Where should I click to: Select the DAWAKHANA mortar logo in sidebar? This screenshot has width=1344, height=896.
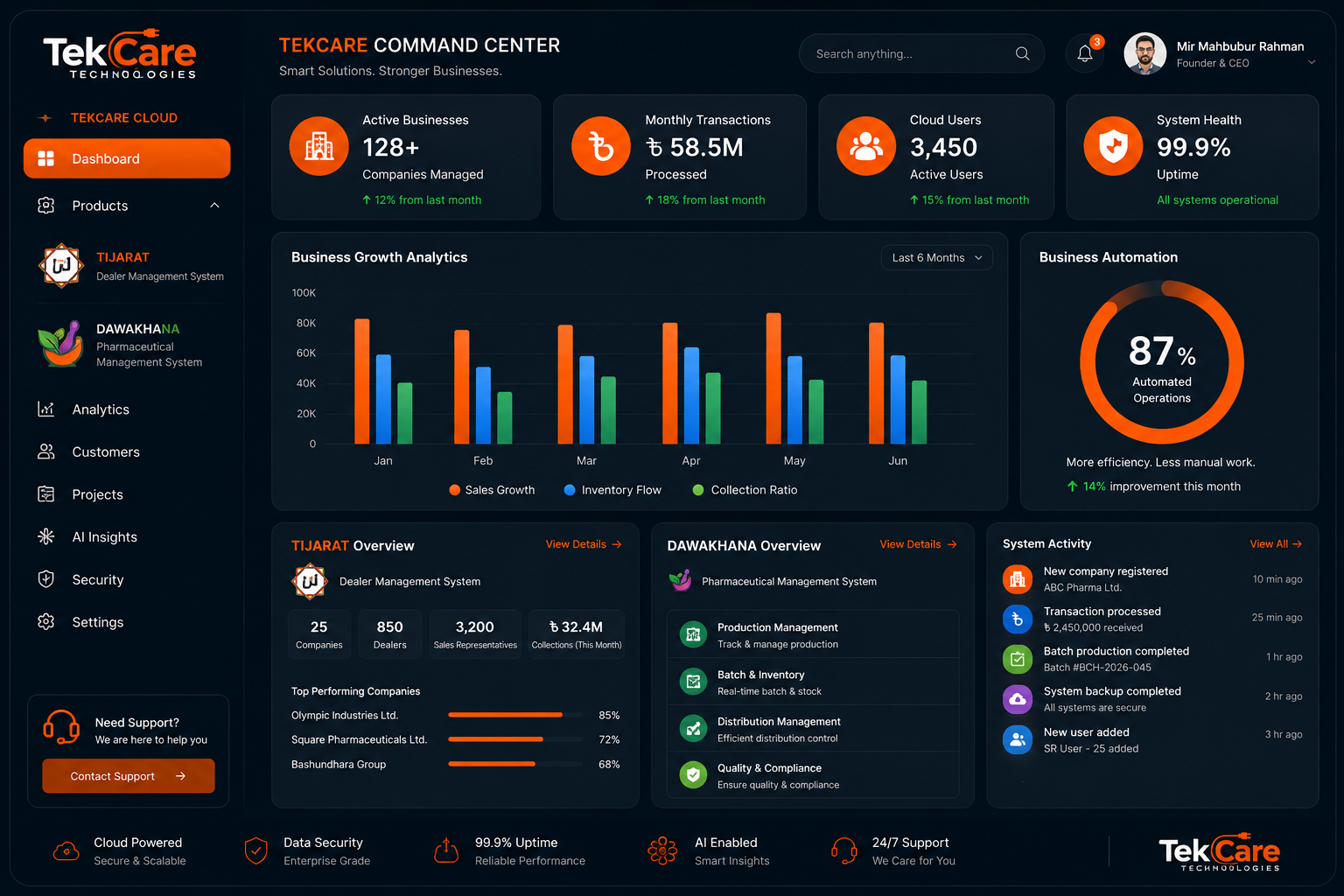[59, 344]
